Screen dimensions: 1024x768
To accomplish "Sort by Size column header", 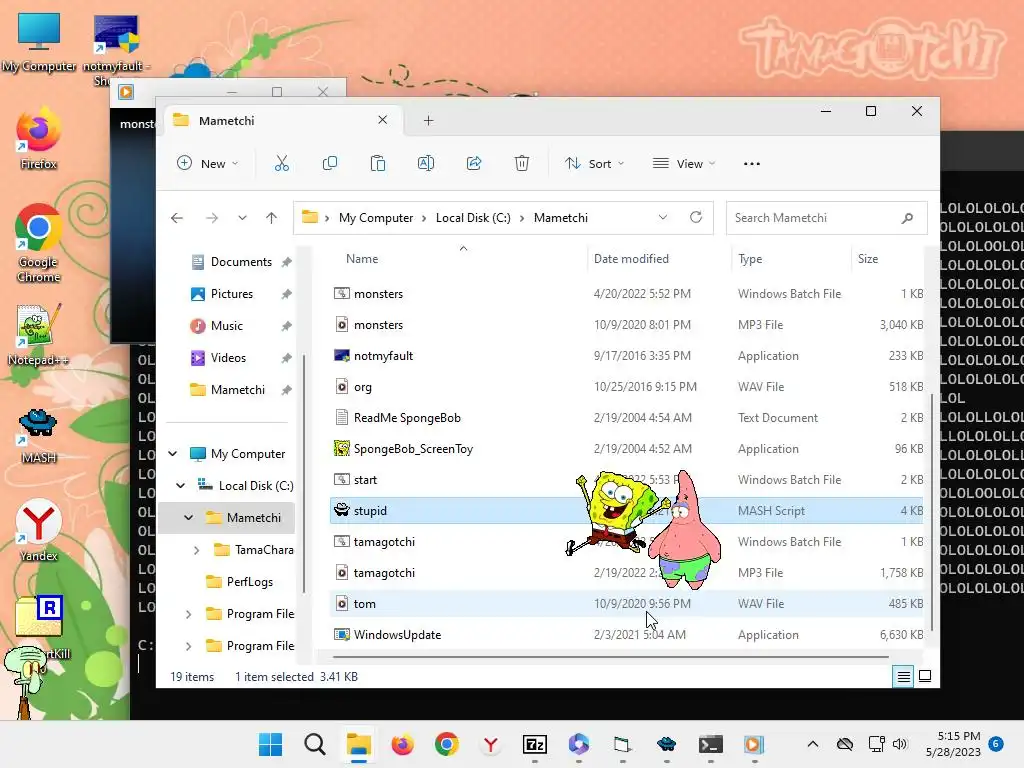I will point(868,259).
